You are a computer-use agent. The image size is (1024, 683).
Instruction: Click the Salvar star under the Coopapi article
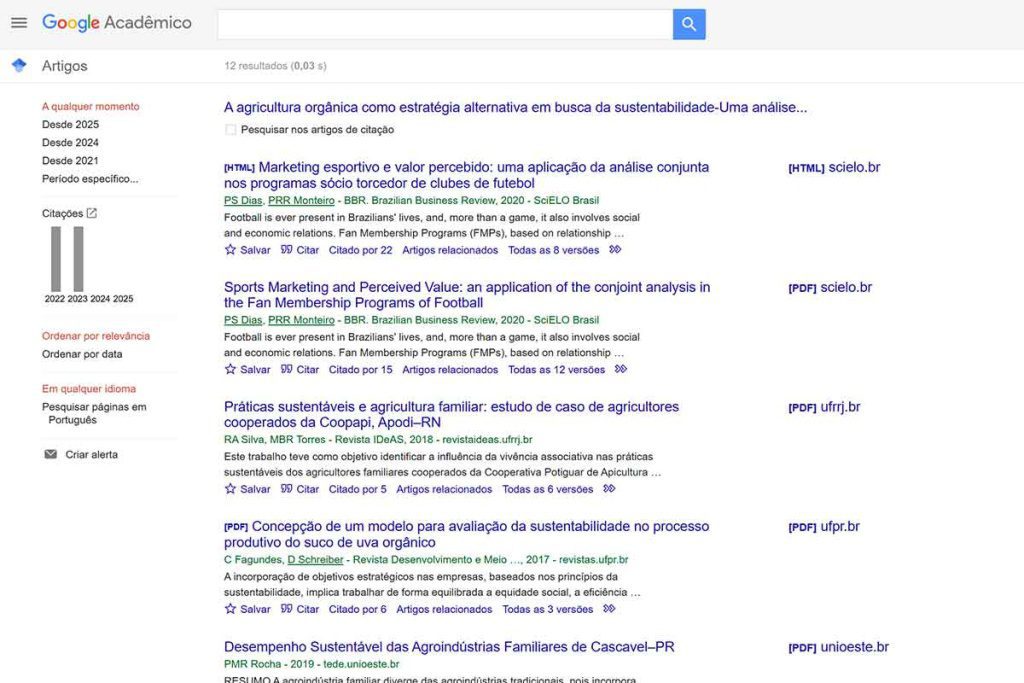[x=231, y=489]
